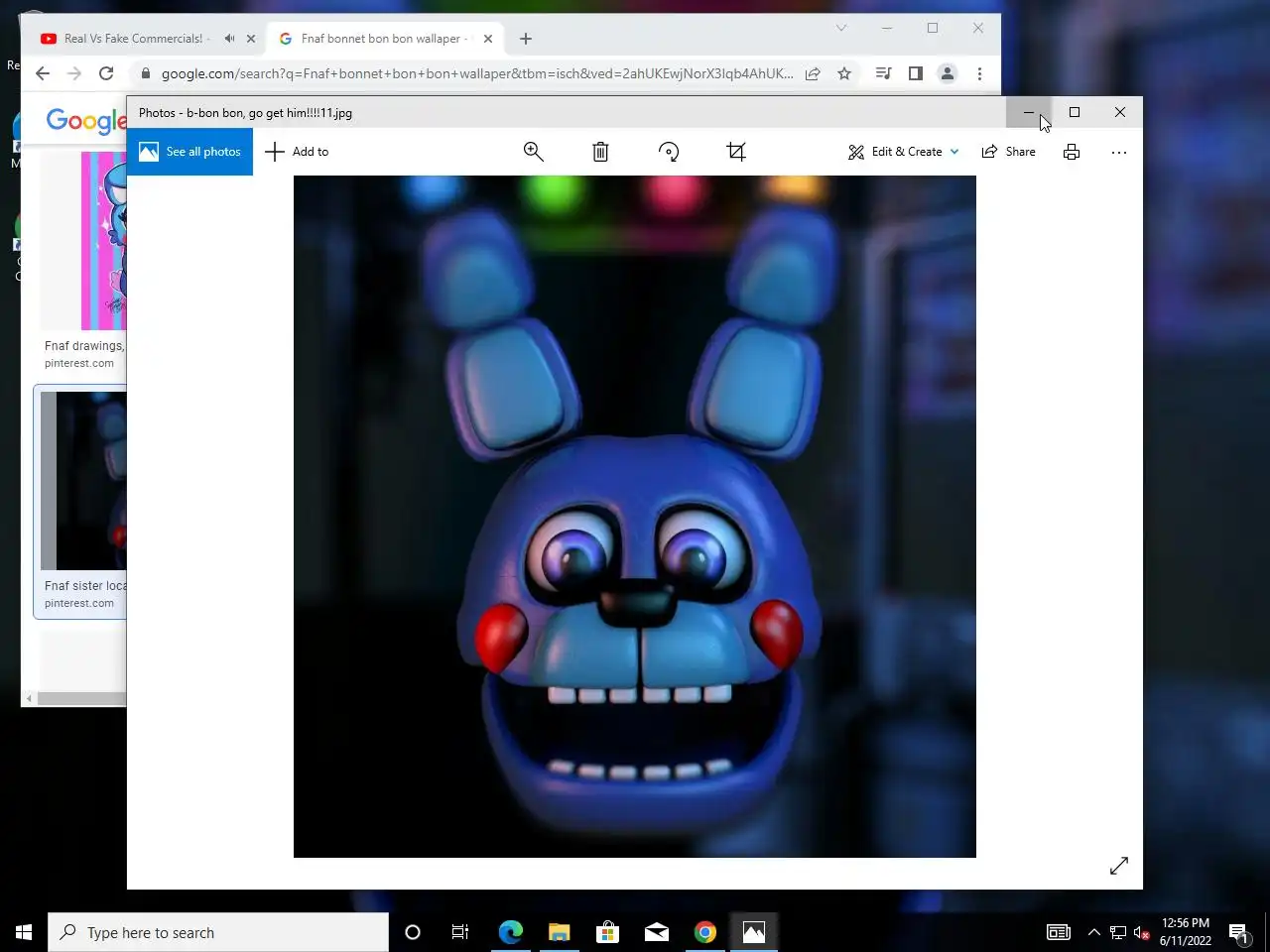
Task: Click the Chrome address bar URL
Action: click(477, 73)
